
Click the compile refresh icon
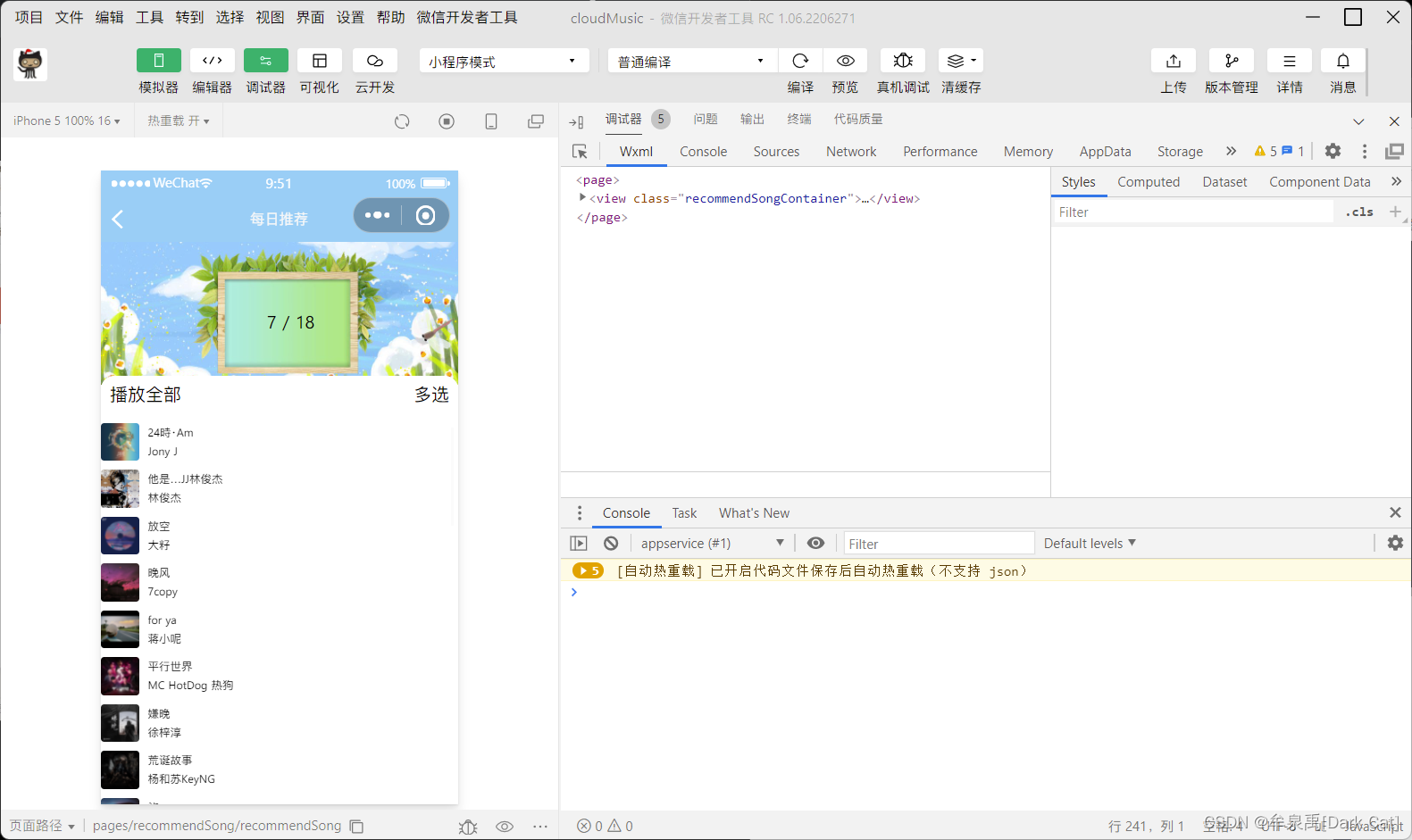click(800, 61)
